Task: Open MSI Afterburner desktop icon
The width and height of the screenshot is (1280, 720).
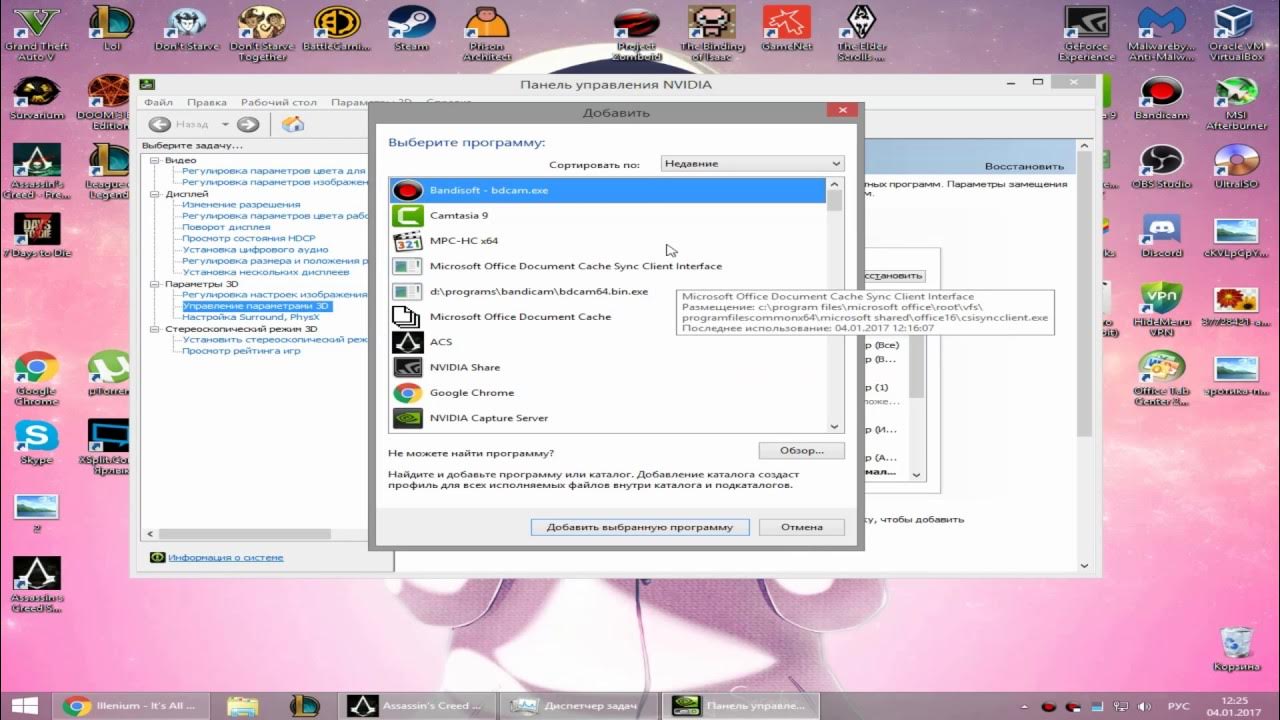Action: coord(1237,104)
